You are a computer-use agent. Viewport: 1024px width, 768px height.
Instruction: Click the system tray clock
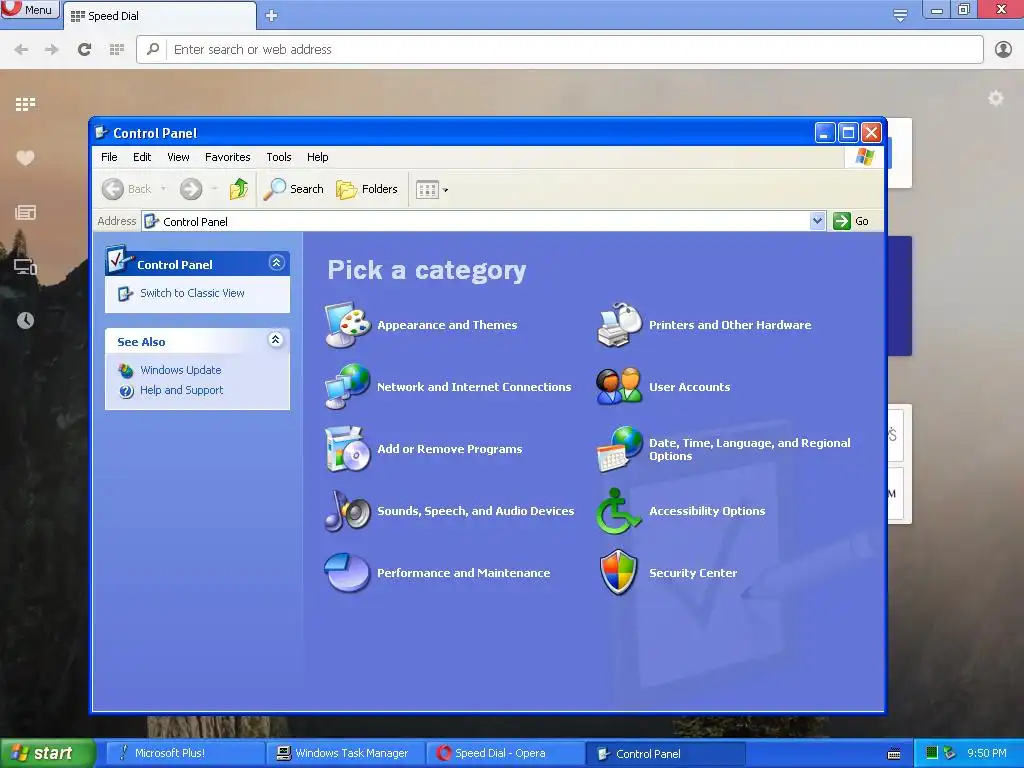pyautogui.click(x=987, y=753)
